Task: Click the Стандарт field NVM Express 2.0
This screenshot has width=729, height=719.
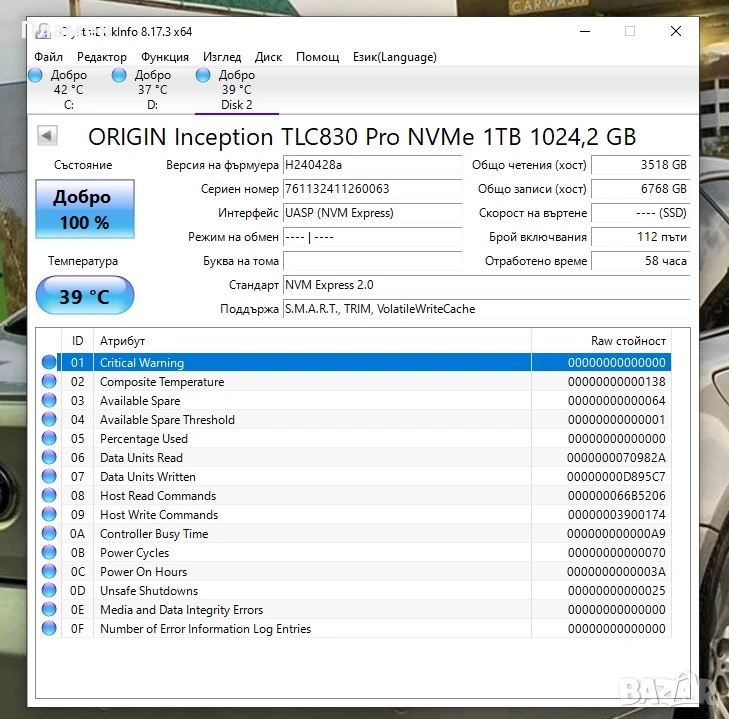Action: pyautogui.click(x=486, y=285)
